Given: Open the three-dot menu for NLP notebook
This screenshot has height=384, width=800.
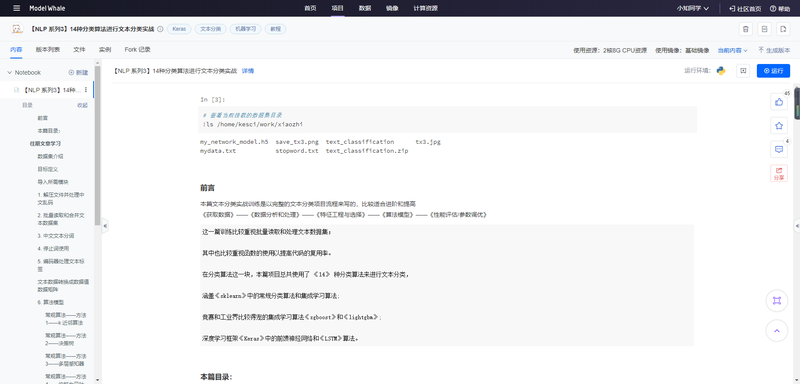Looking at the screenshot, I should coord(86,90).
